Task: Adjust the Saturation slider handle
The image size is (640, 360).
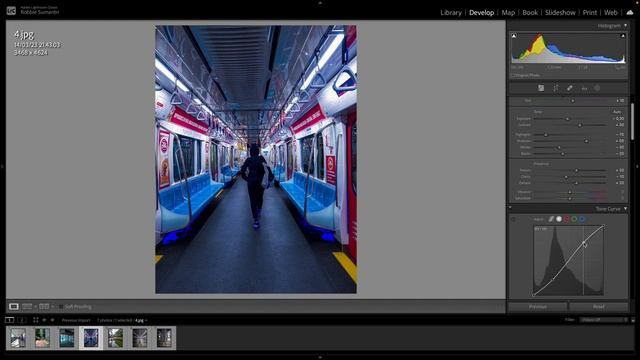Action: [x=570, y=198]
